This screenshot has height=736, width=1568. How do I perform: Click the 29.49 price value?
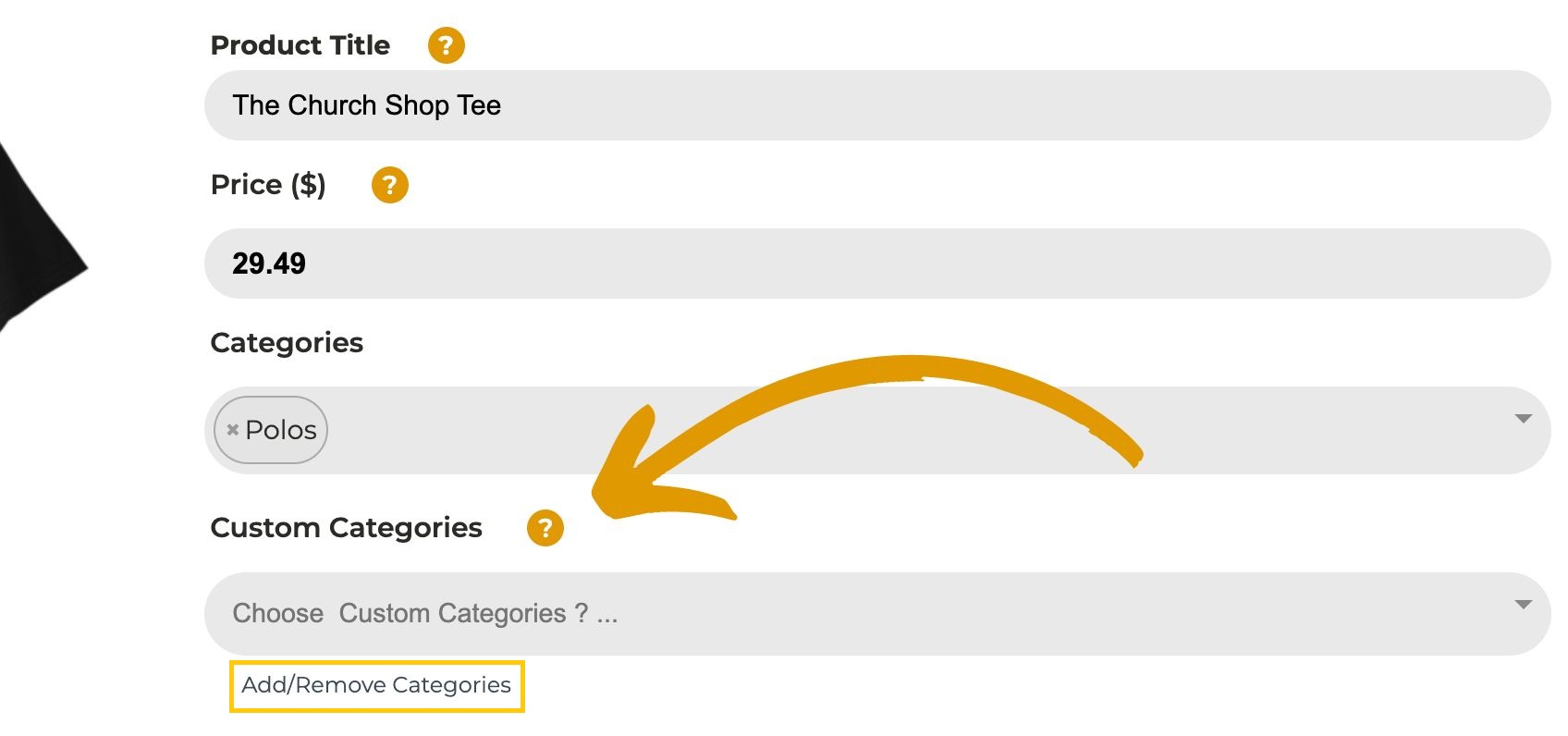[269, 264]
